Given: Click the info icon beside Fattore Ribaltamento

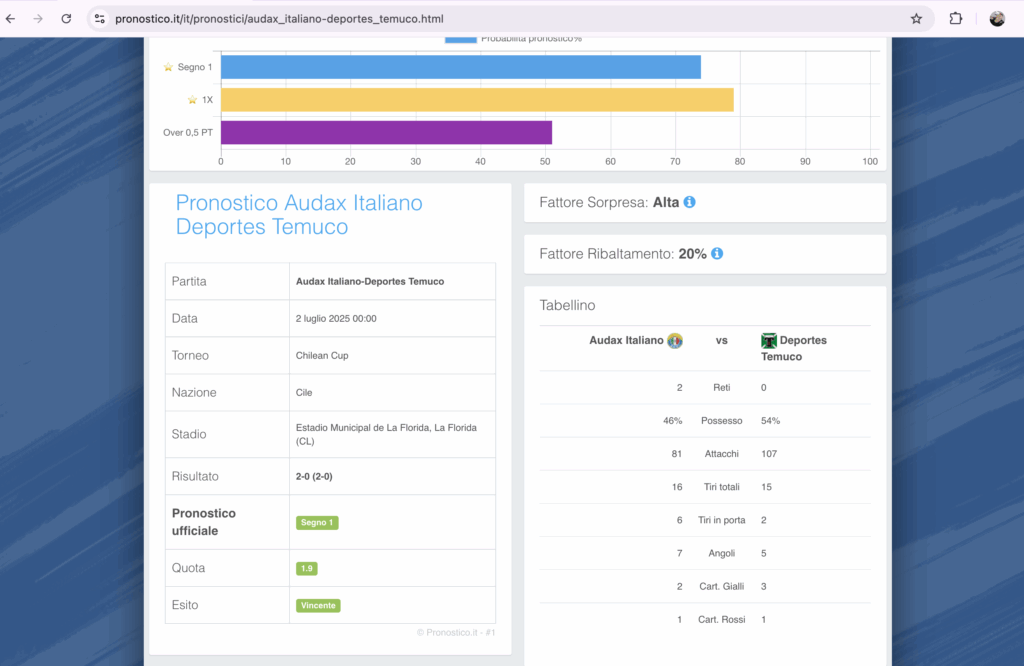Looking at the screenshot, I should [717, 253].
